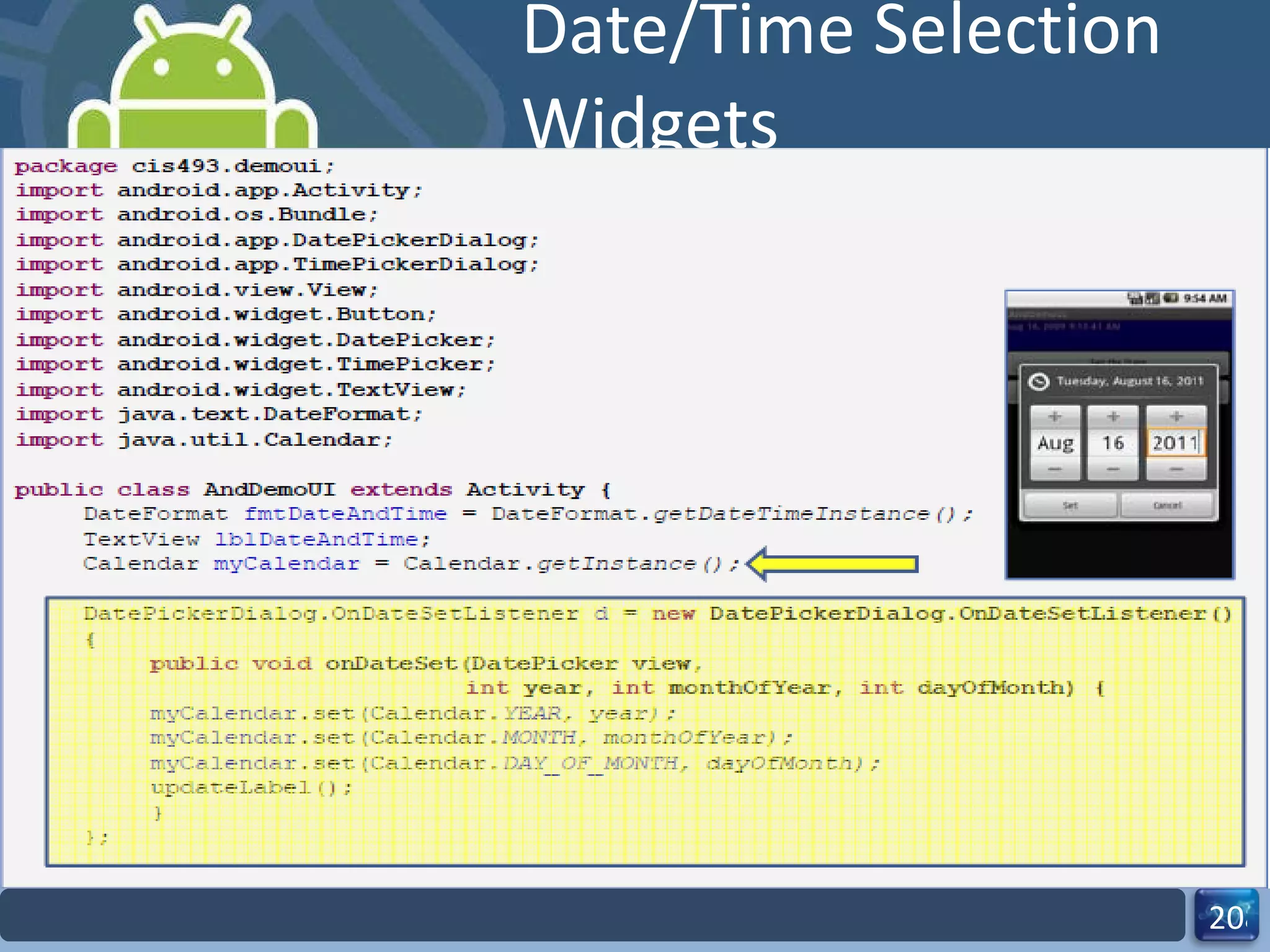
Task: Click the line import android.widget.TimePicker;
Action: [x=255, y=364]
